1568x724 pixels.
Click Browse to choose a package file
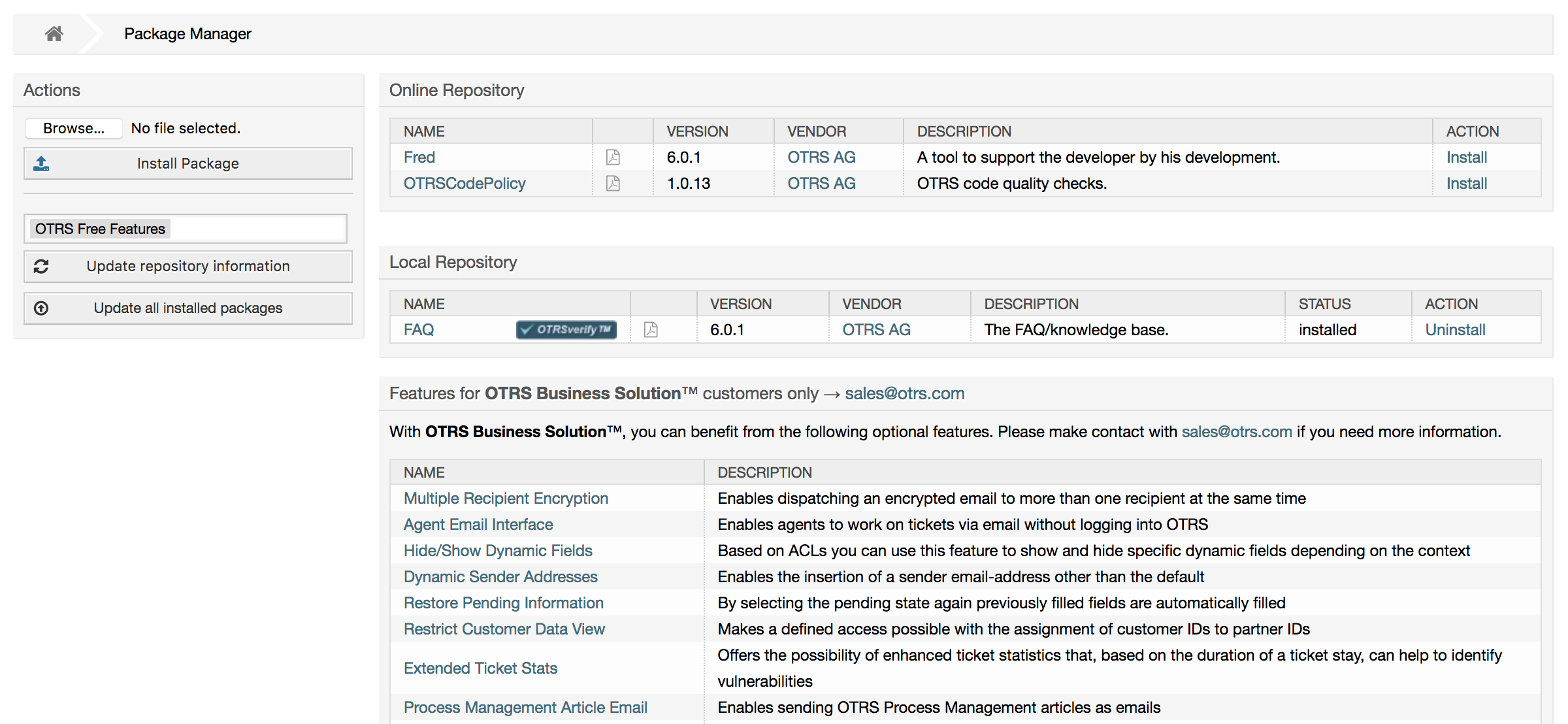pos(74,128)
